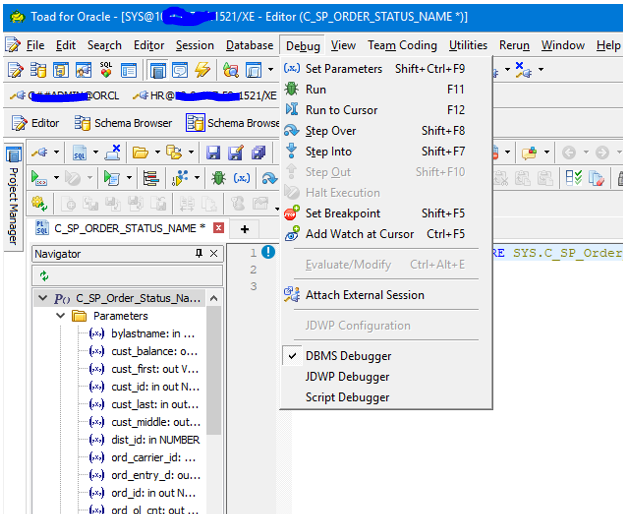Image resolution: width=623 pixels, height=514 pixels.
Task: Choose Run in the Debug menu
Action: (x=386, y=89)
